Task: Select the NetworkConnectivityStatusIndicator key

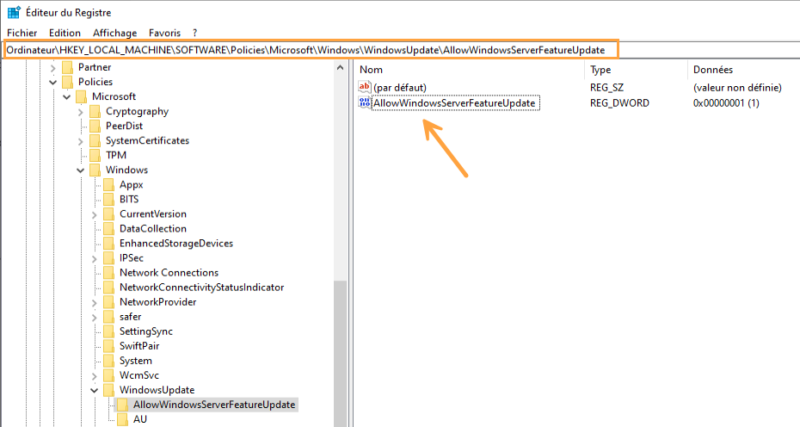Action: [x=202, y=287]
